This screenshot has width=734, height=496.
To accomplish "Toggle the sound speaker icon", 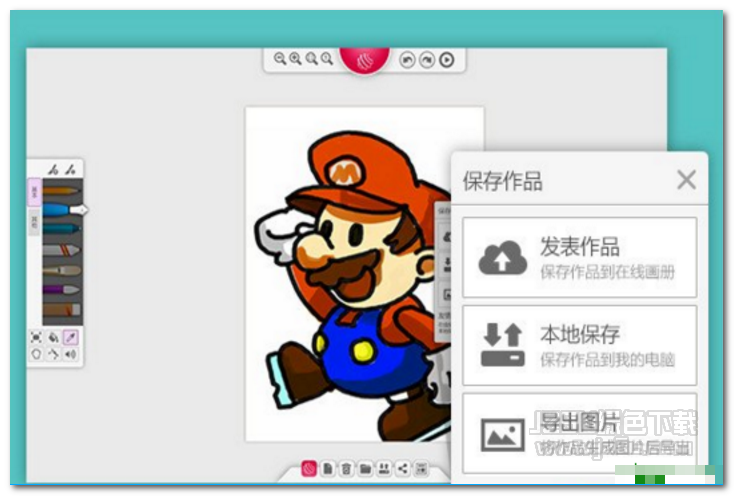I will pyautogui.click(x=71, y=354).
